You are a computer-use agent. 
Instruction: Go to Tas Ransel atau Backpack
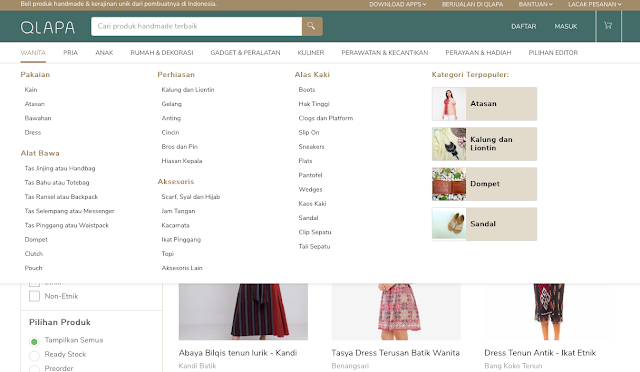[61, 197]
